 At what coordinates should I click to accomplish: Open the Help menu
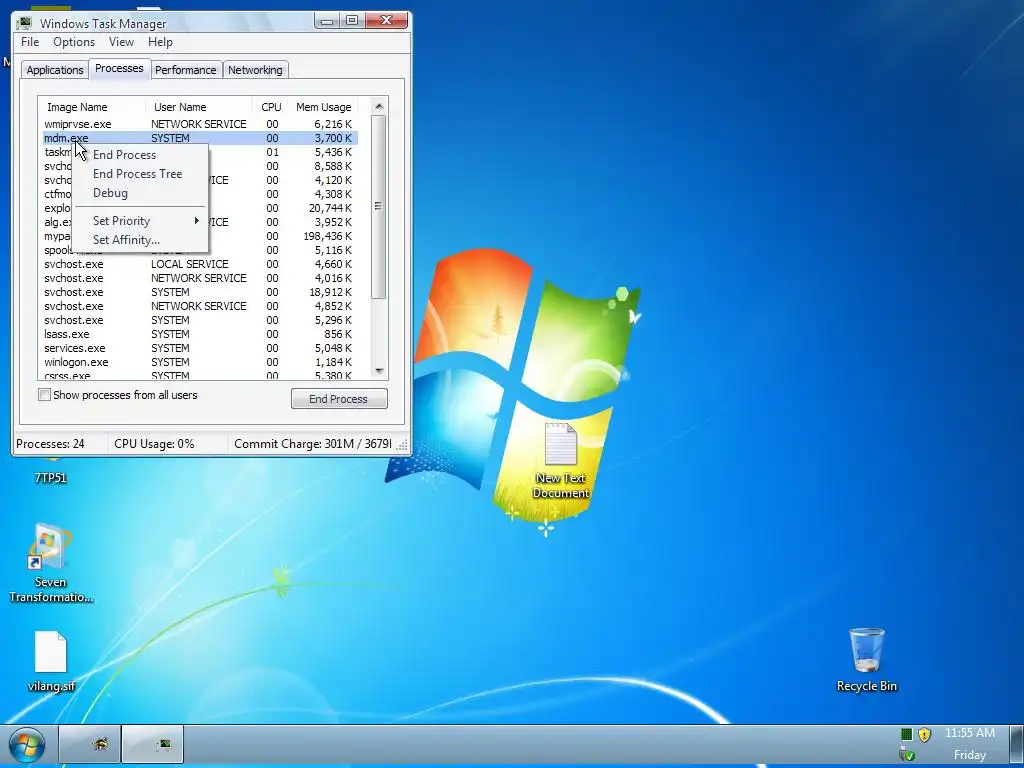[160, 42]
